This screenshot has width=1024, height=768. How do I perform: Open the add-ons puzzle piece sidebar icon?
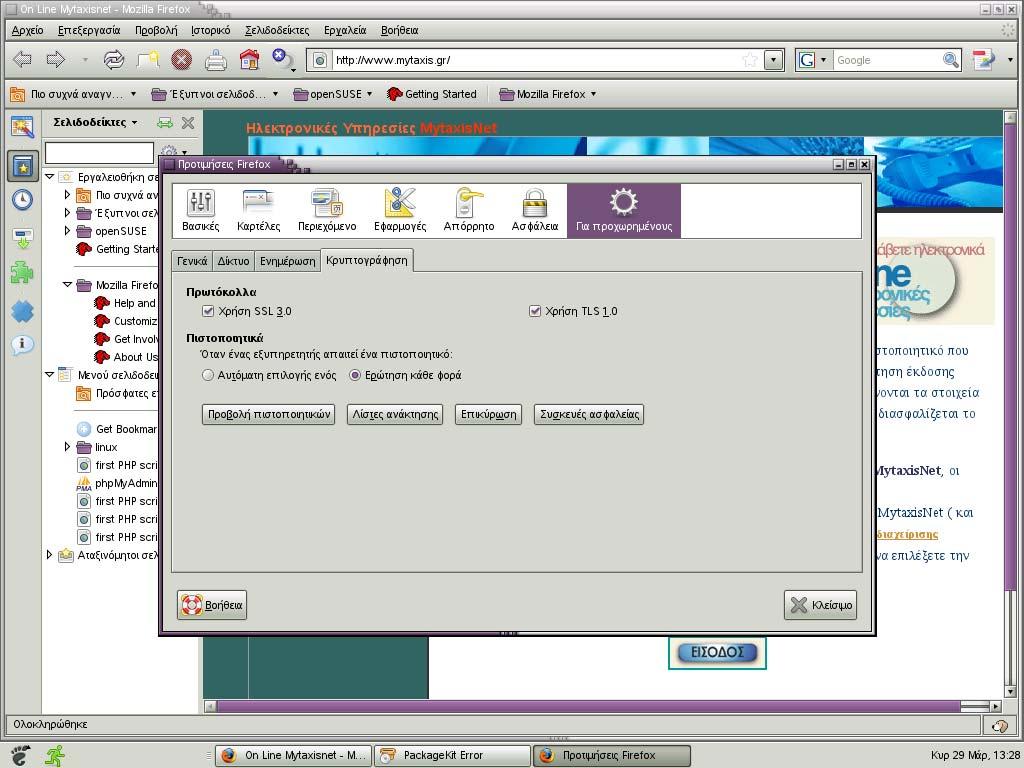[x=22, y=273]
